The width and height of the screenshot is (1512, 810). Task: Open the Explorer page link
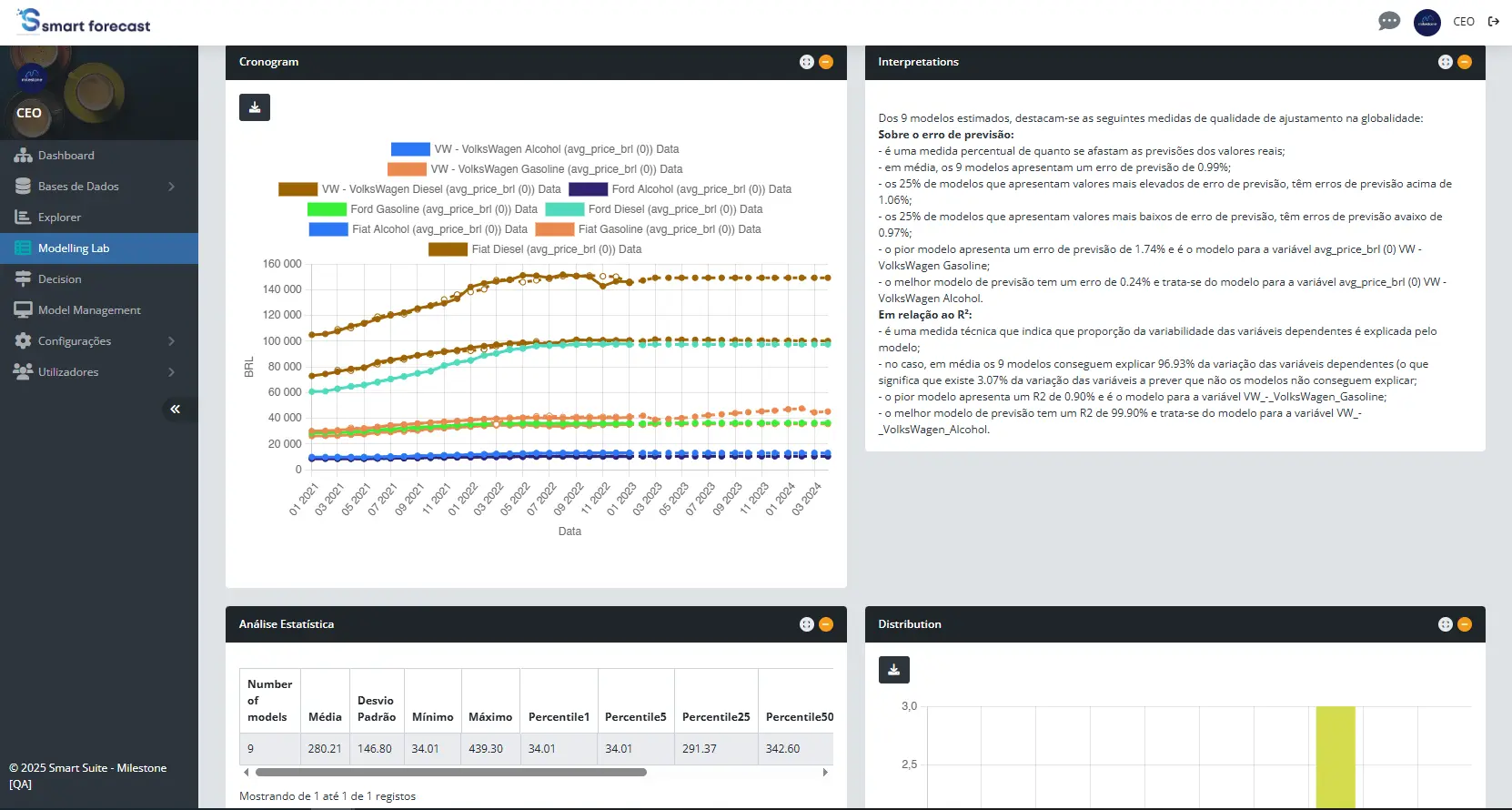click(x=59, y=218)
